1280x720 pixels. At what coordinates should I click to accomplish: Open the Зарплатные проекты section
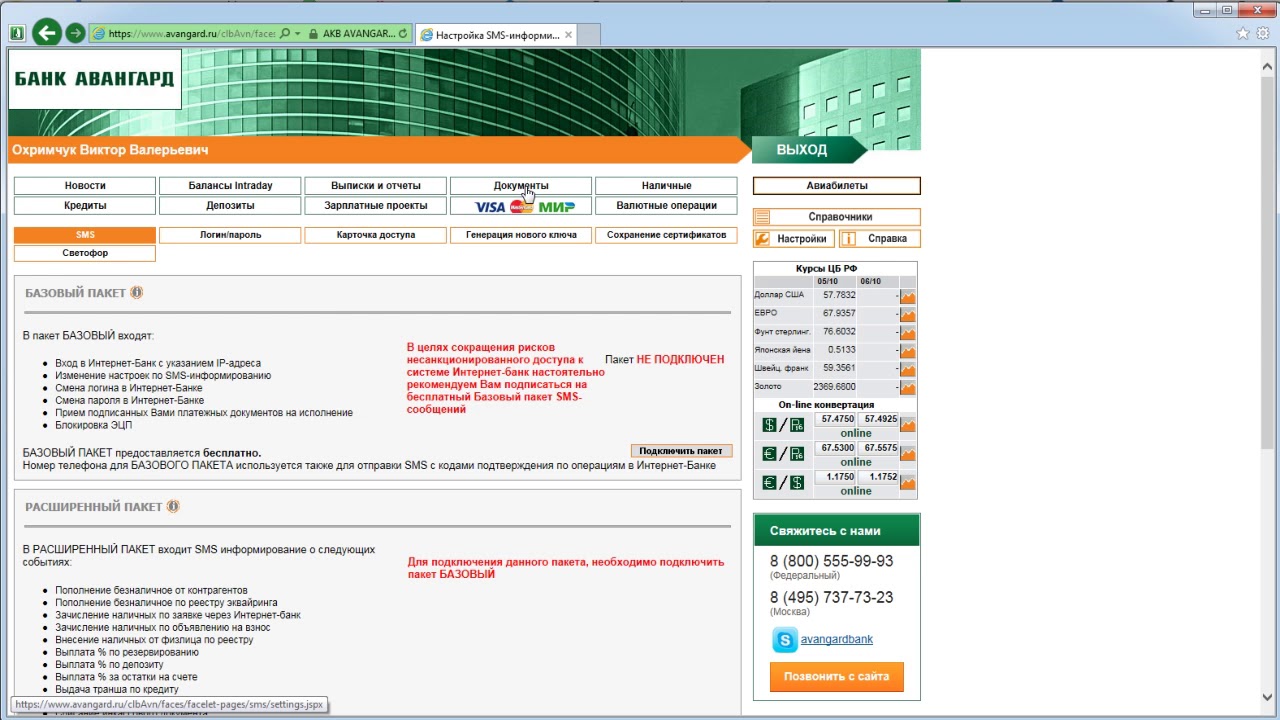tap(376, 206)
